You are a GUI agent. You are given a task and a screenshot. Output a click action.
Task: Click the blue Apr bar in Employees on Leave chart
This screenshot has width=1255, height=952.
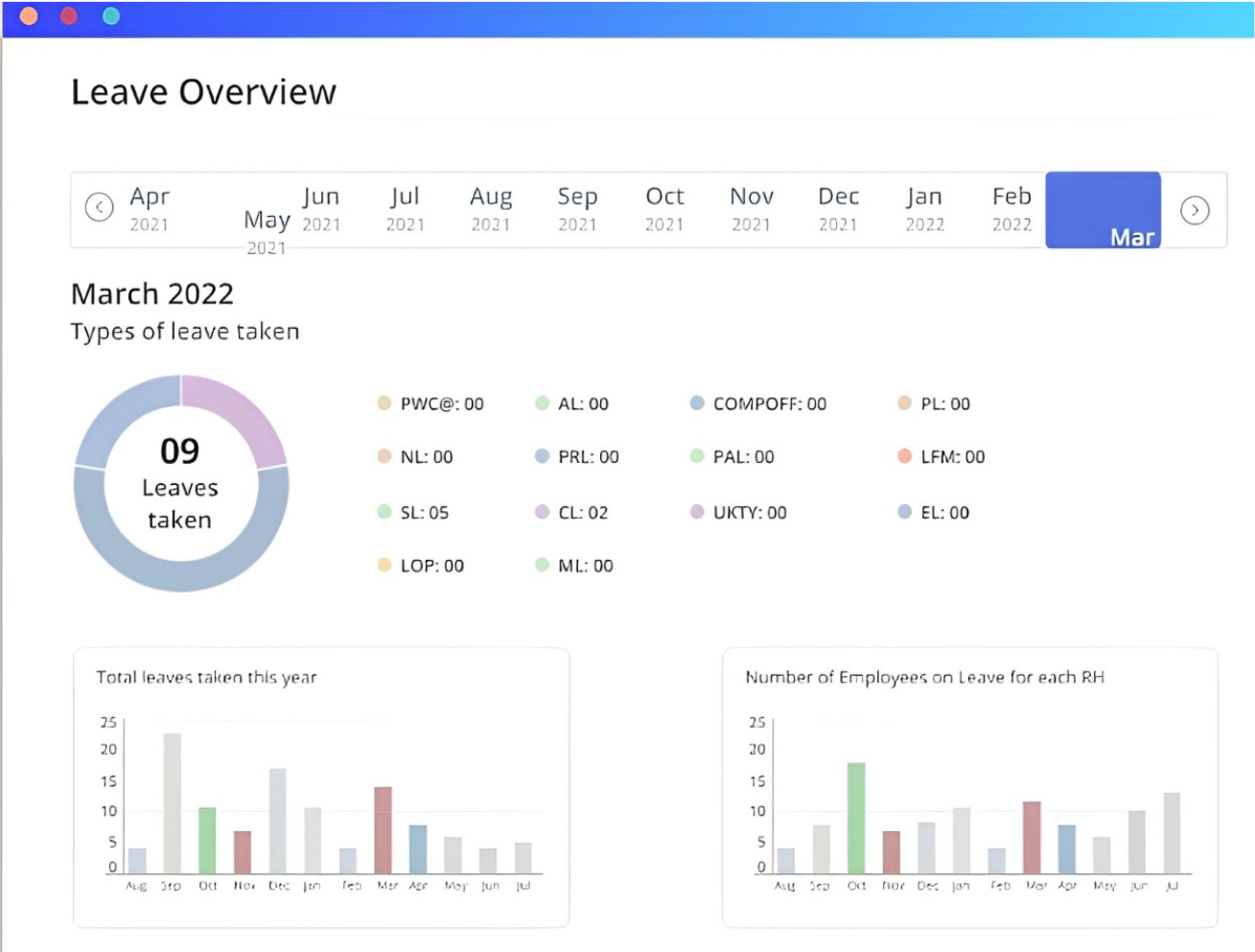click(1067, 849)
